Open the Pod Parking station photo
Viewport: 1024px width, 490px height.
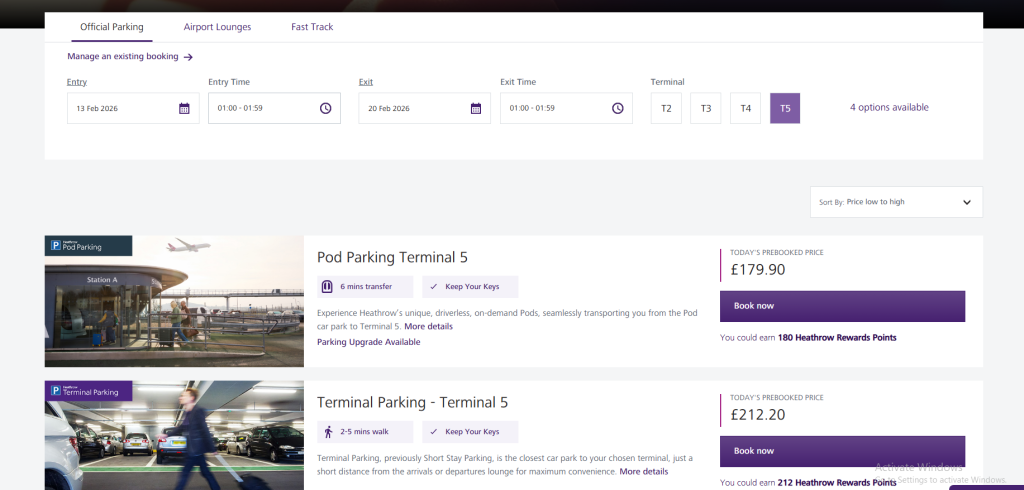coord(174,301)
